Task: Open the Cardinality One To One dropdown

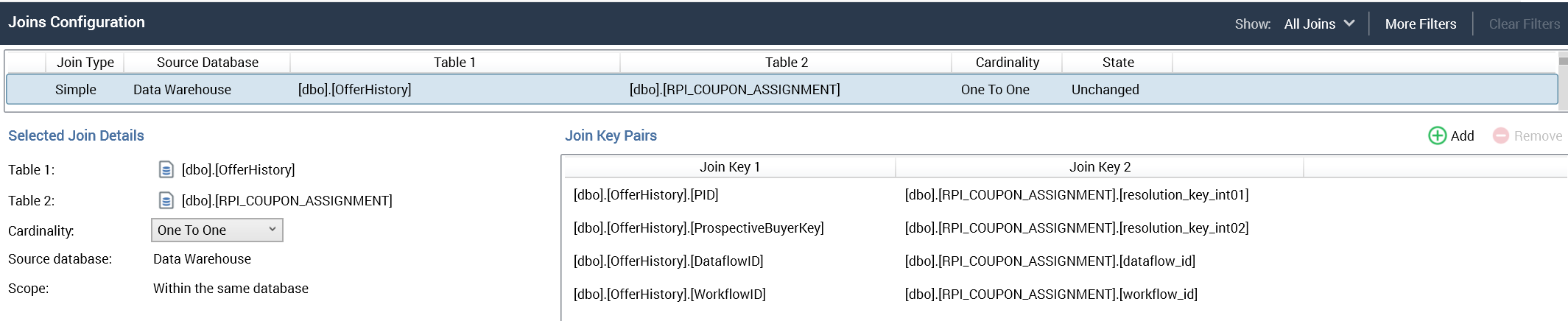Action: tap(217, 230)
